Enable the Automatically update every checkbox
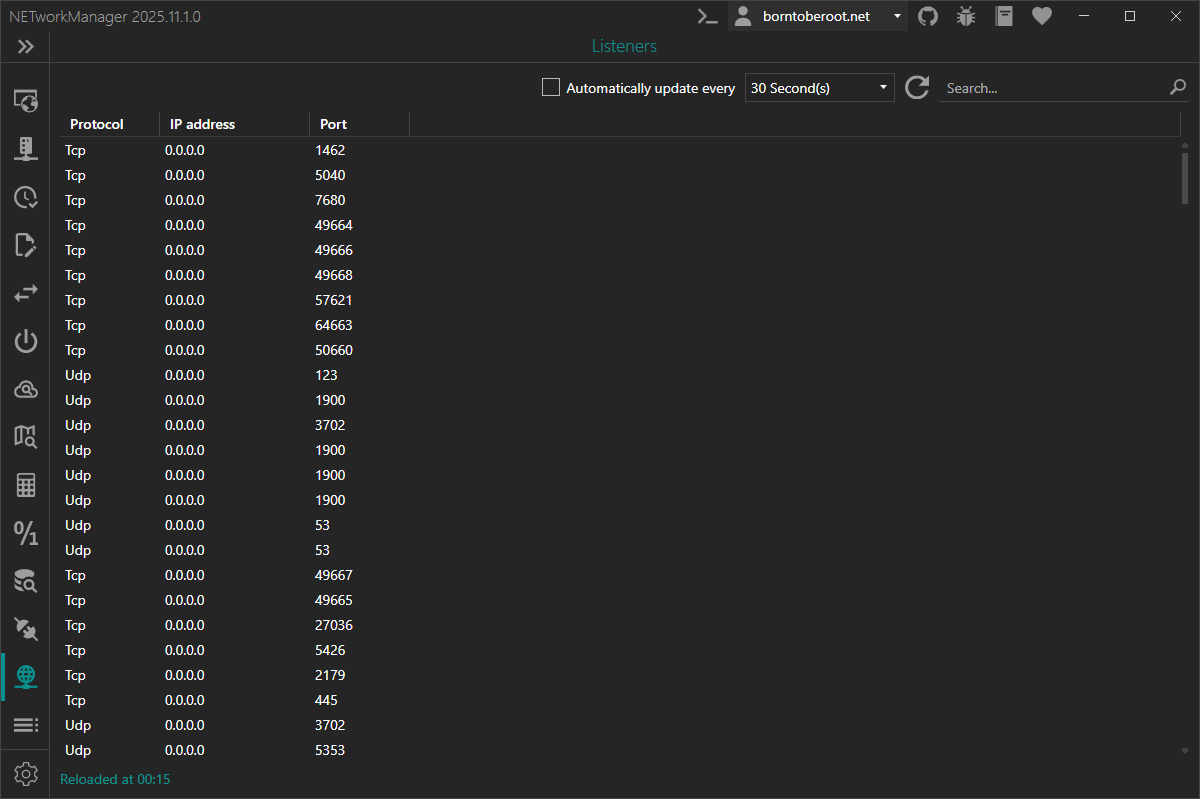This screenshot has width=1200, height=799. [x=551, y=88]
